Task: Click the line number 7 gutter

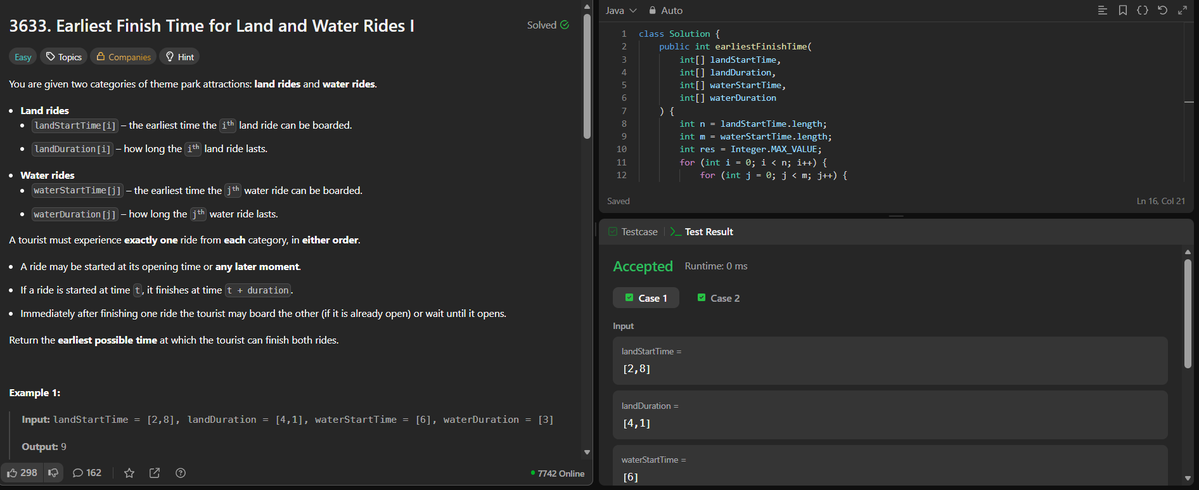Action: (624, 111)
